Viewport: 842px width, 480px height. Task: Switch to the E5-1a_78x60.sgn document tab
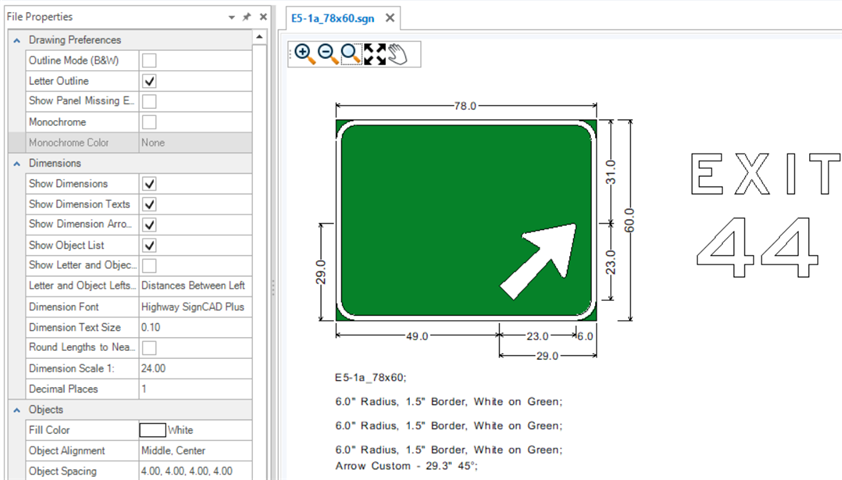tap(334, 19)
